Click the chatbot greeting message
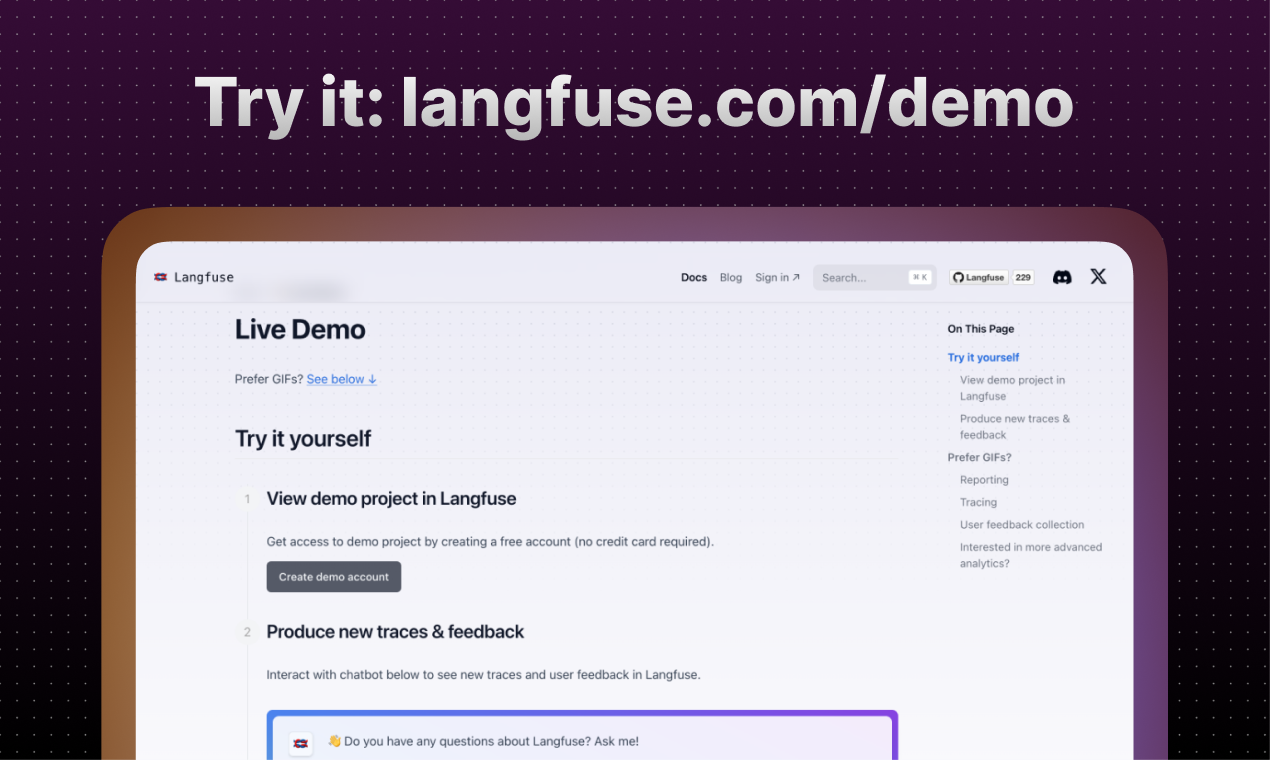Viewport: 1270px width, 760px height. pyautogui.click(x=483, y=741)
